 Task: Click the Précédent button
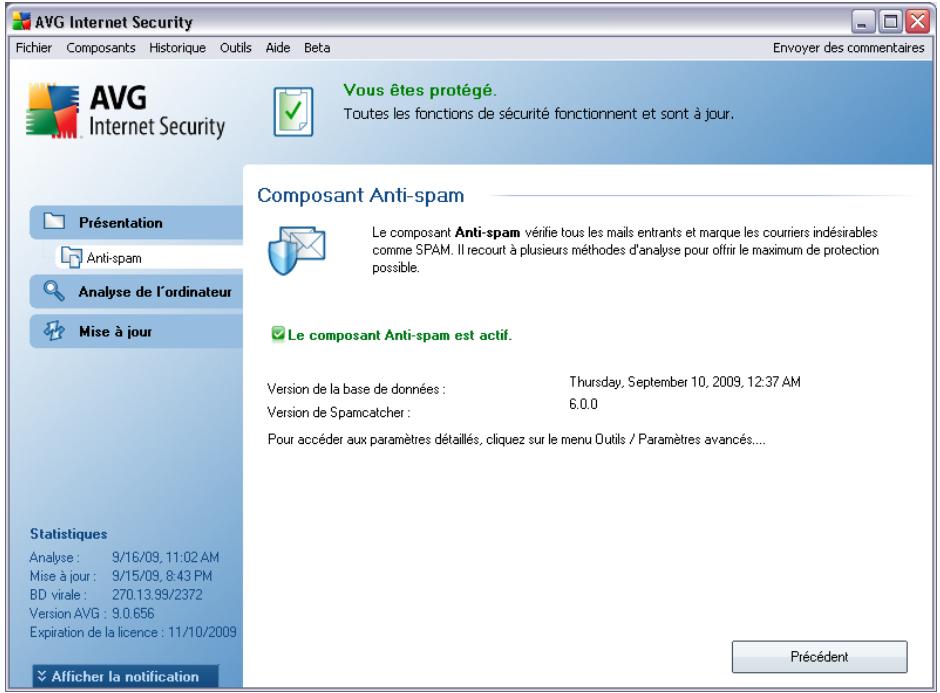pos(819,657)
